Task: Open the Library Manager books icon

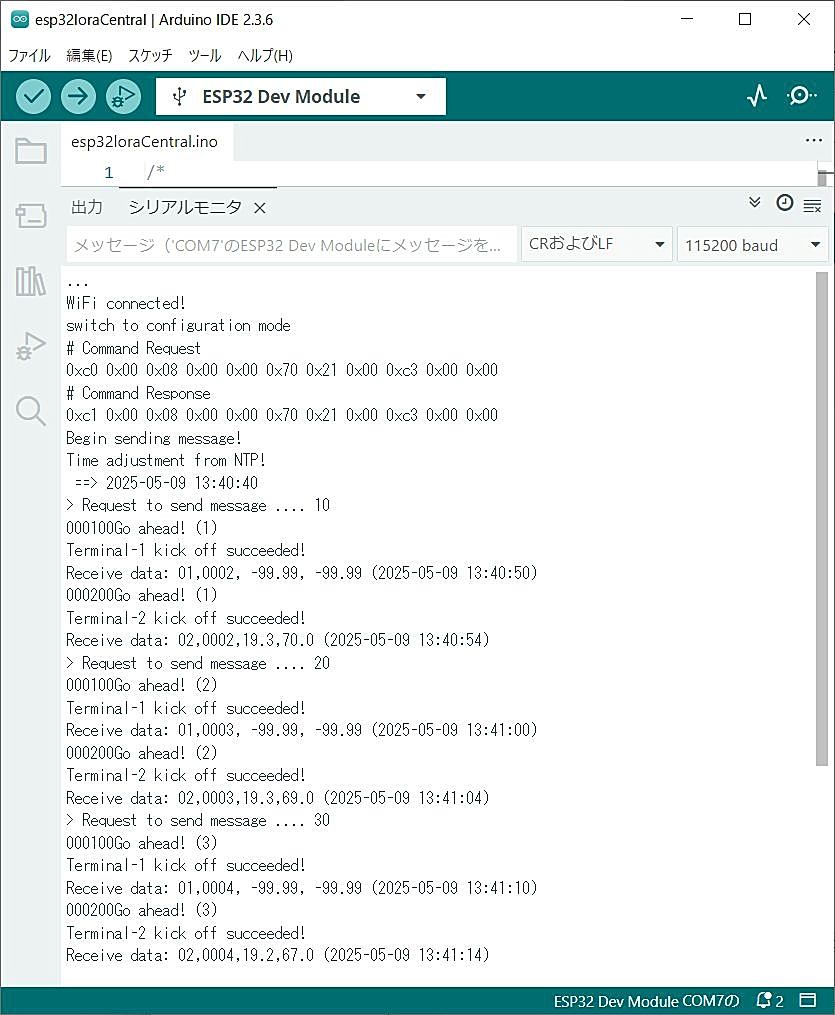Action: [30, 281]
